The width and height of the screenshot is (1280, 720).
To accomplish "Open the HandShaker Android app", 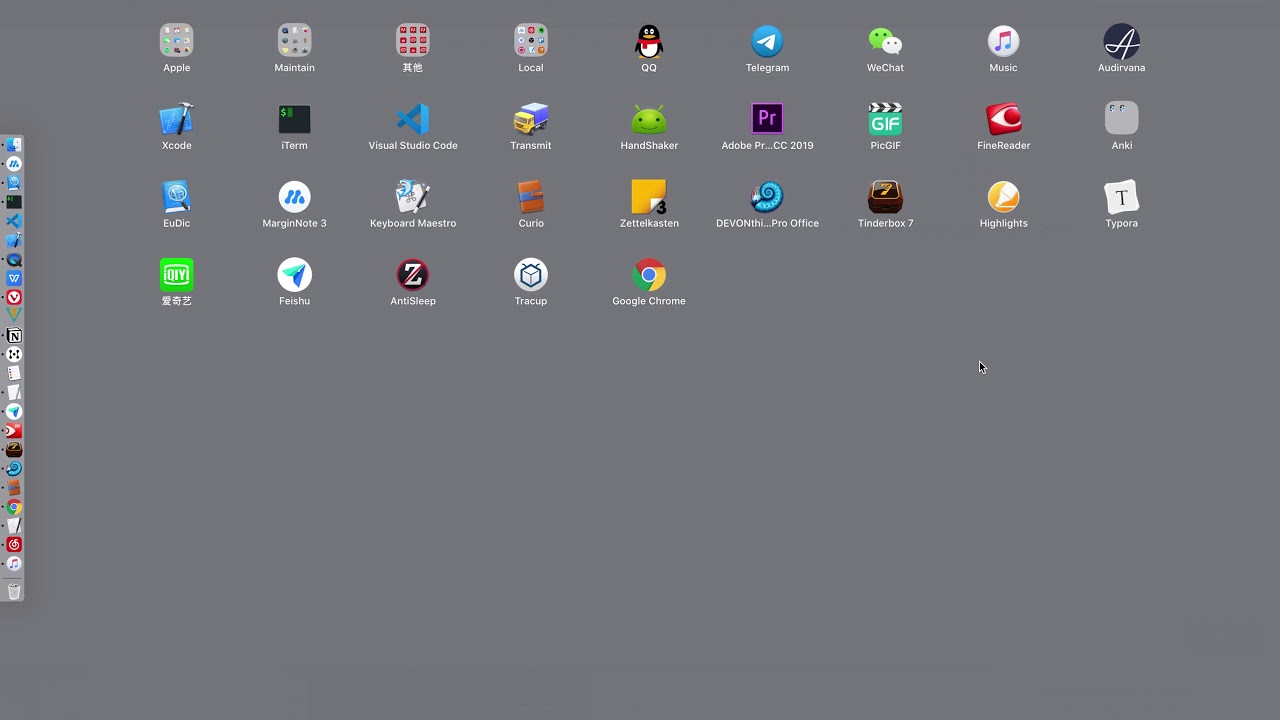I will (649, 119).
